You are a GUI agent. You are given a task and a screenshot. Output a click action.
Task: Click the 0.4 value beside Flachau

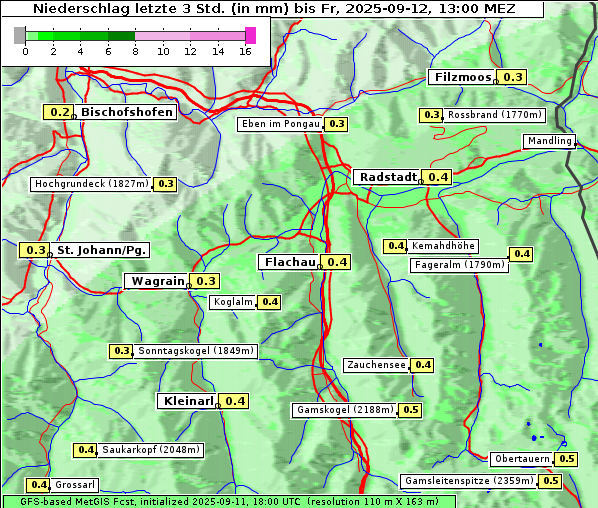[x=336, y=262]
